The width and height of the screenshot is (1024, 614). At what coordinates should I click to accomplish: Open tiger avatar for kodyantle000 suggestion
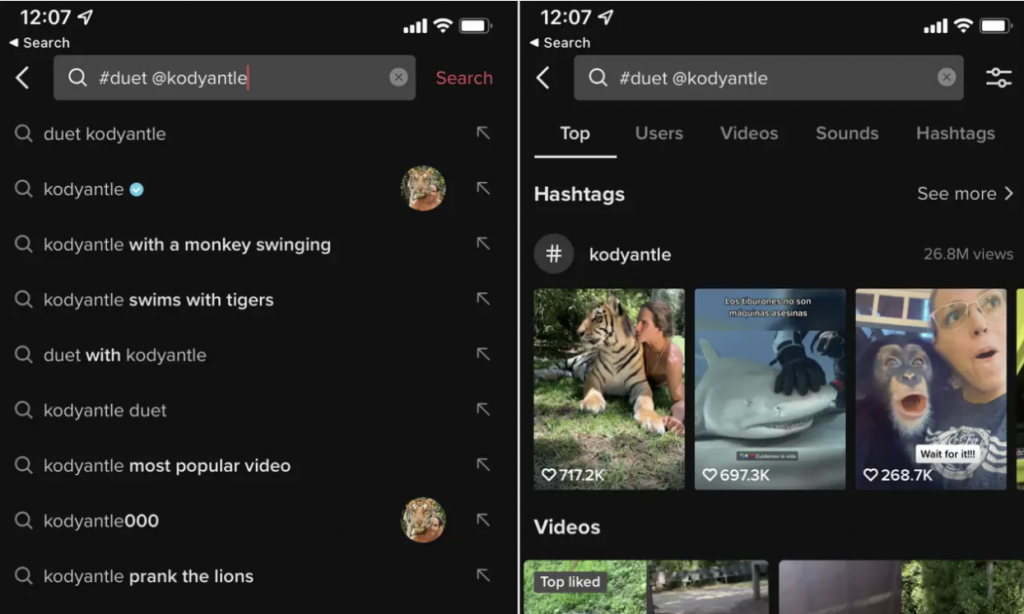(423, 520)
